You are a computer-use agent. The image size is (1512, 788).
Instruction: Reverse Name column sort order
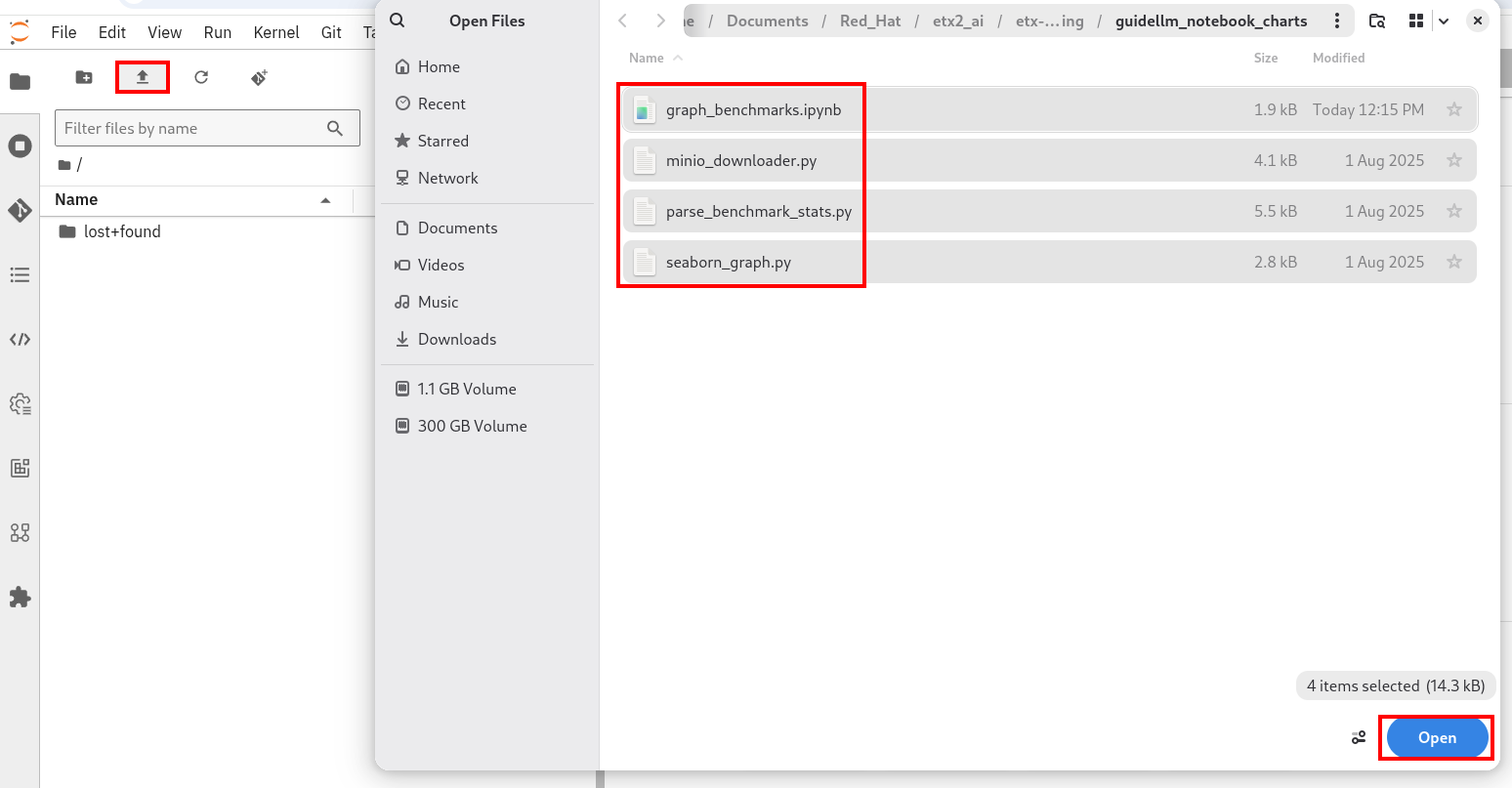coord(647,58)
